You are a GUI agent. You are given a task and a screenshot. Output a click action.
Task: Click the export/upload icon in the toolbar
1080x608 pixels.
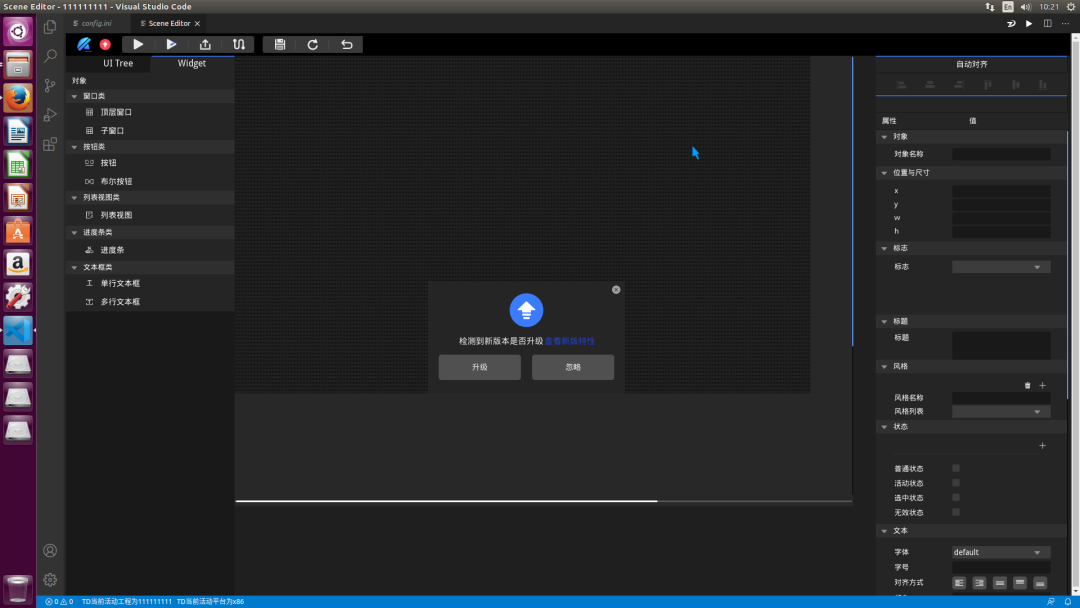(205, 44)
